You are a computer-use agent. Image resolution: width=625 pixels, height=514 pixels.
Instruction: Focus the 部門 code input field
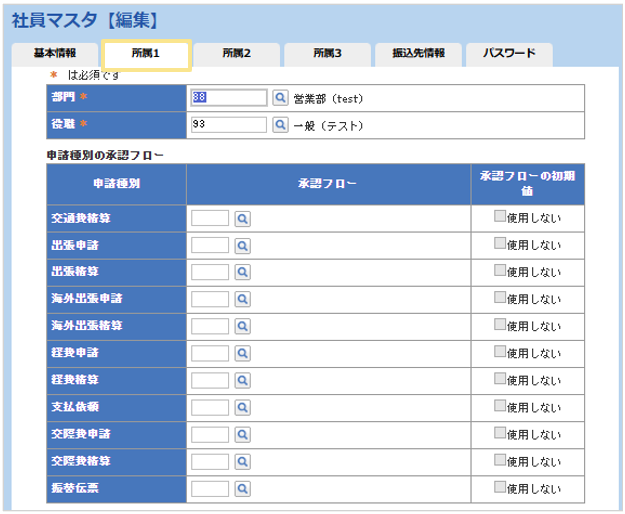tap(229, 98)
